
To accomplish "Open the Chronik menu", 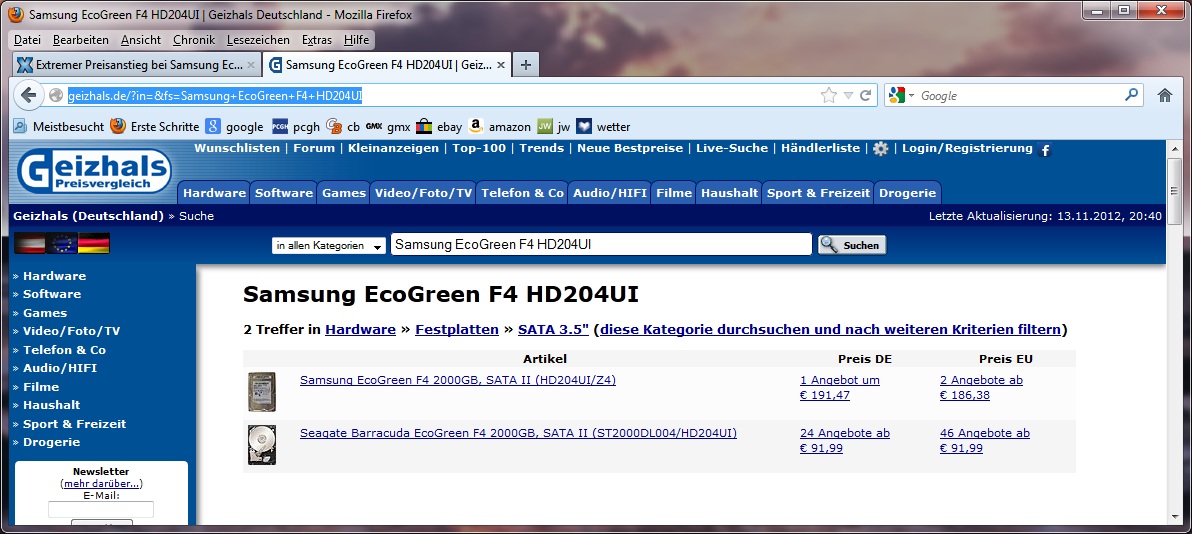I will coord(194,40).
